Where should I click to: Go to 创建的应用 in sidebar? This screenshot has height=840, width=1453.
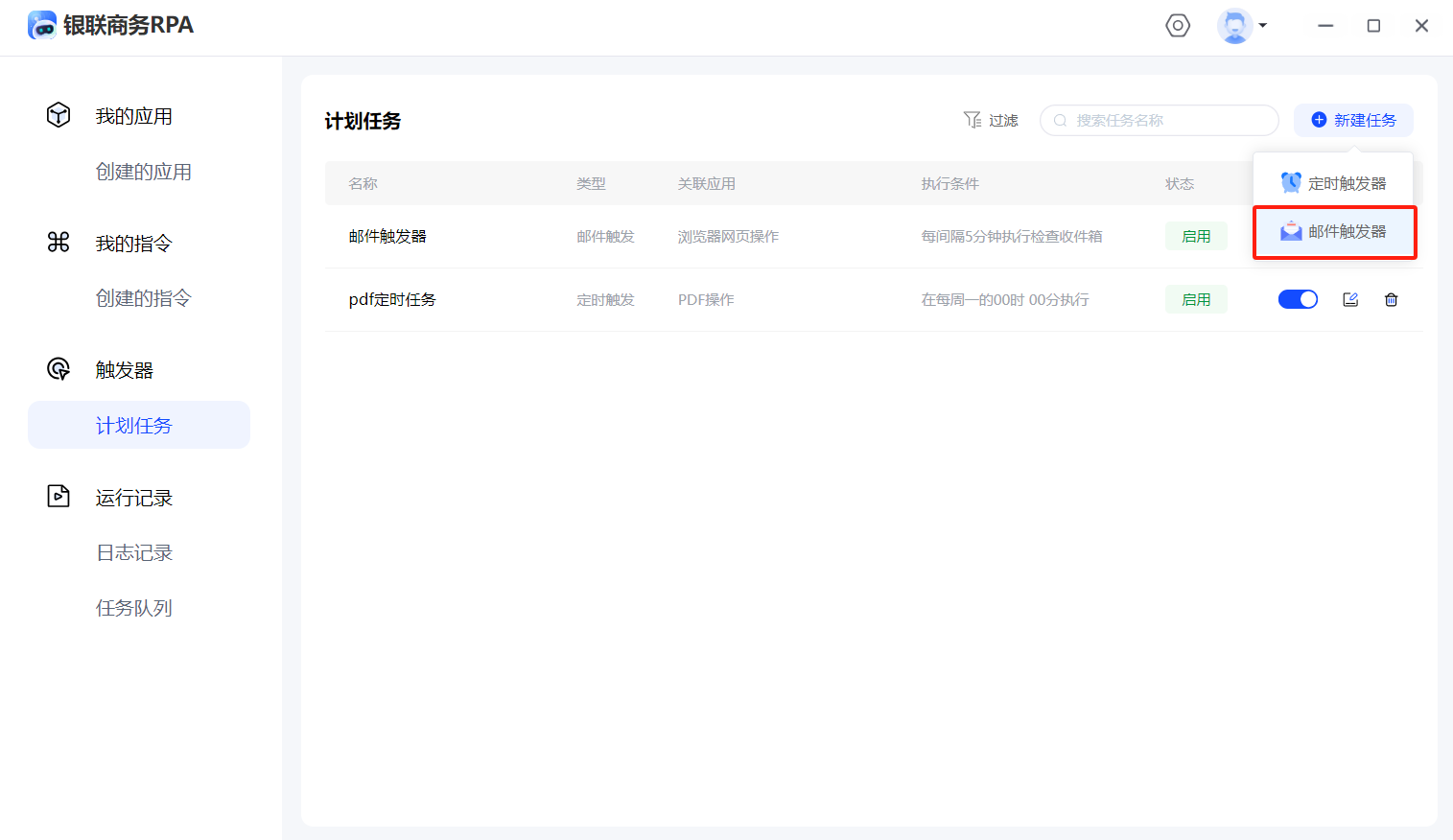[x=143, y=172]
